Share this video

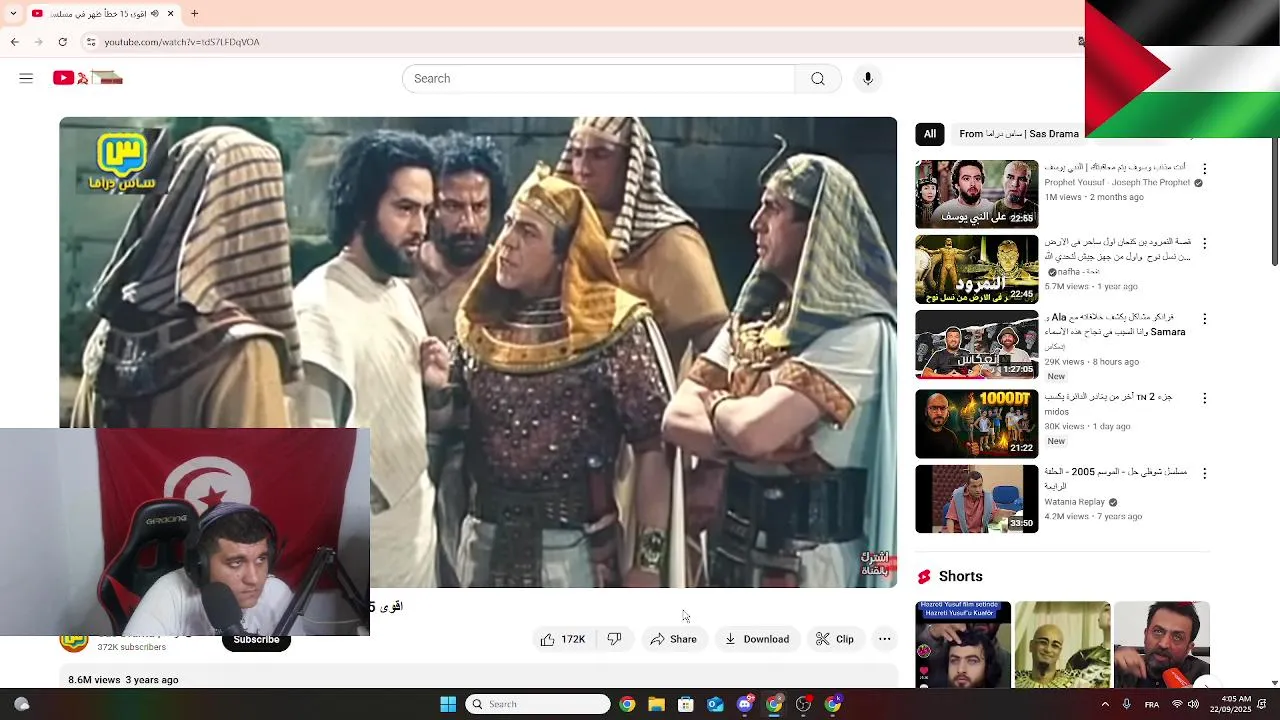click(x=673, y=639)
